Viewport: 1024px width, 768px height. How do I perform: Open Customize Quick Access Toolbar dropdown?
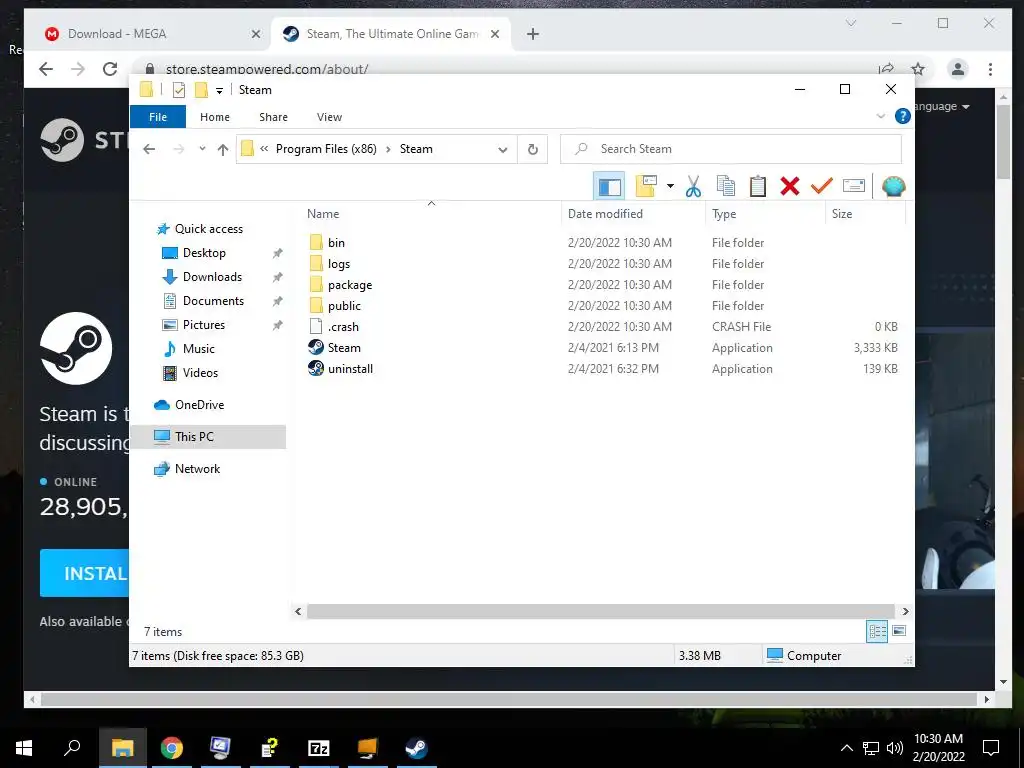(219, 91)
